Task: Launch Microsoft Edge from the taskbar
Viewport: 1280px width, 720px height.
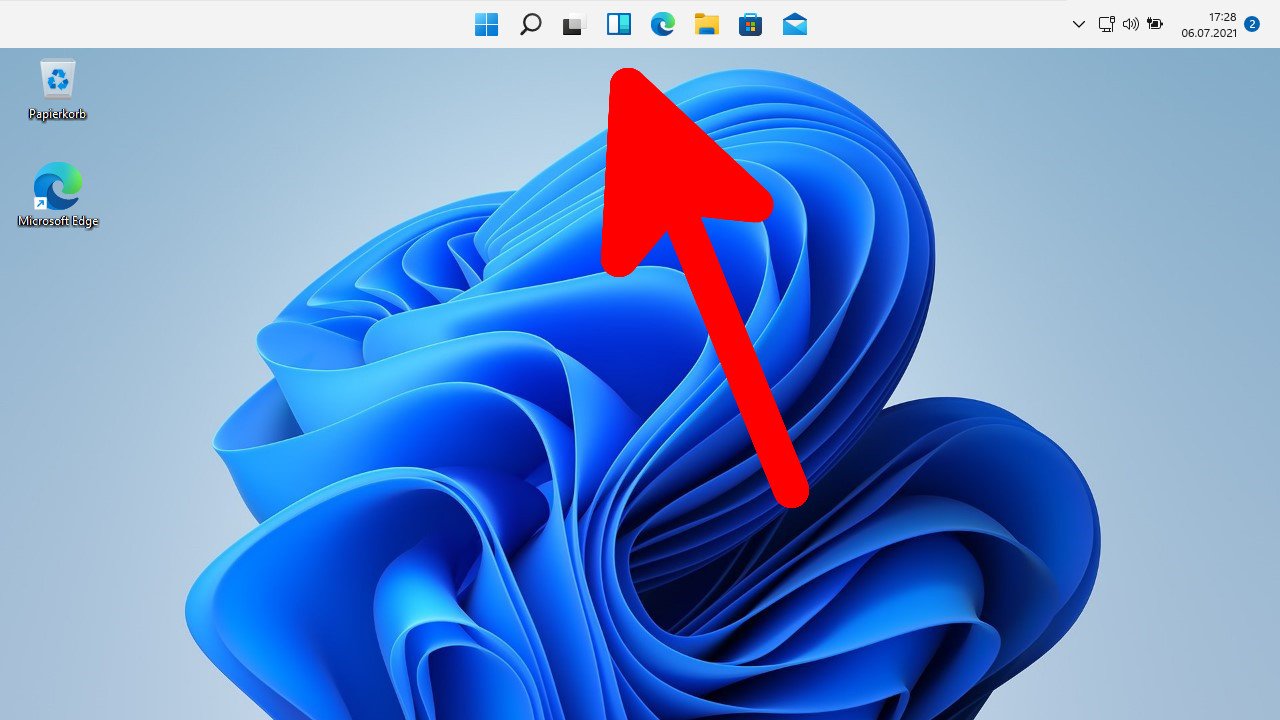Action: click(662, 24)
